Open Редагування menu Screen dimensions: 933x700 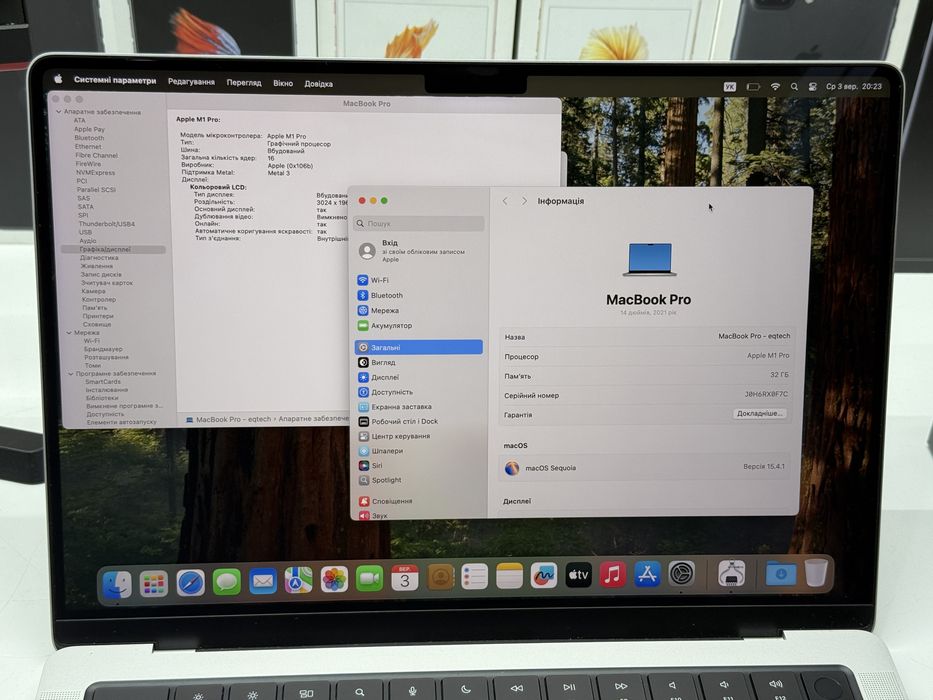click(x=191, y=82)
